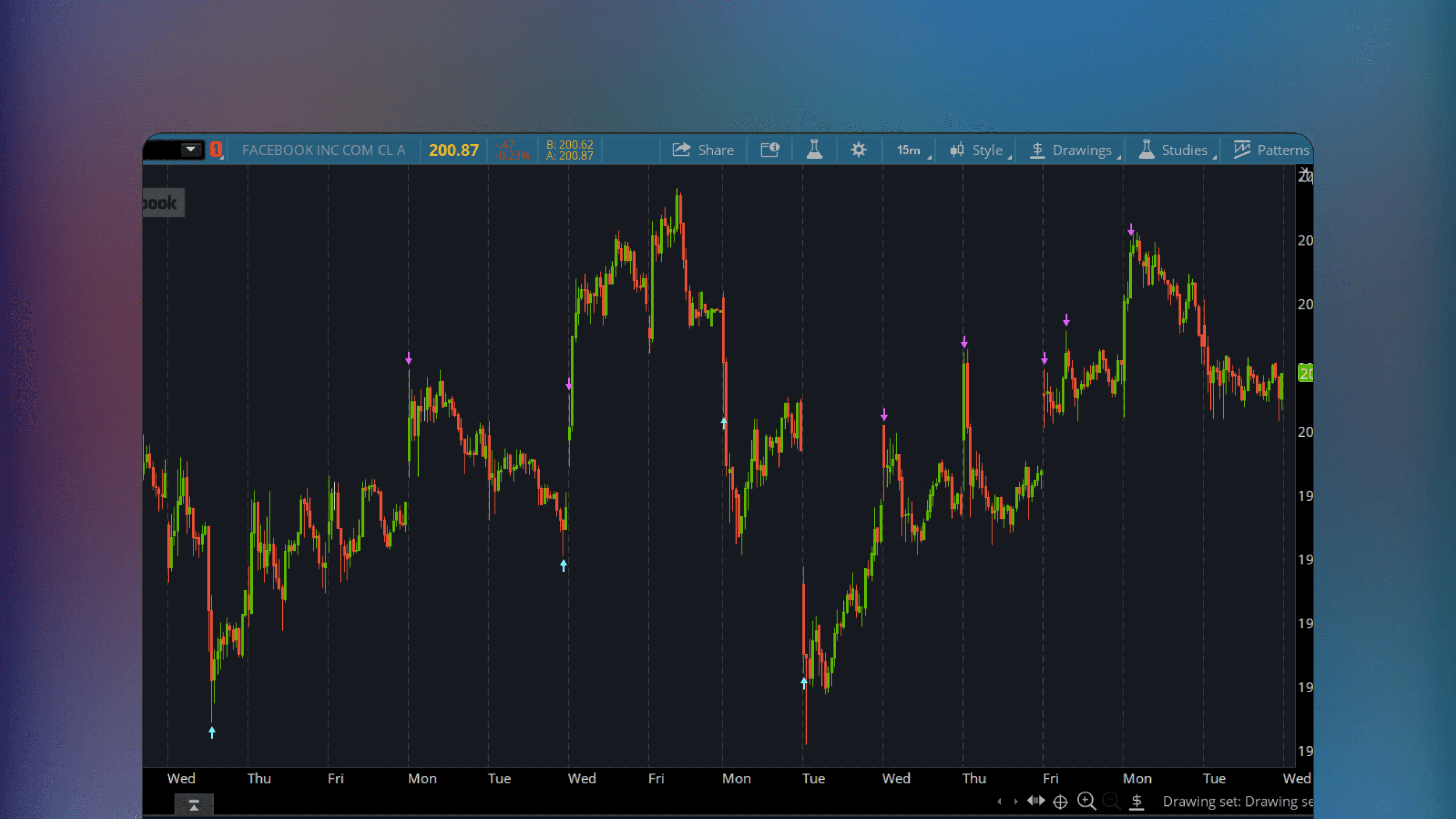Click the highlighted green price label on axis
Screen dimensions: 1456x819
[x=1306, y=373]
